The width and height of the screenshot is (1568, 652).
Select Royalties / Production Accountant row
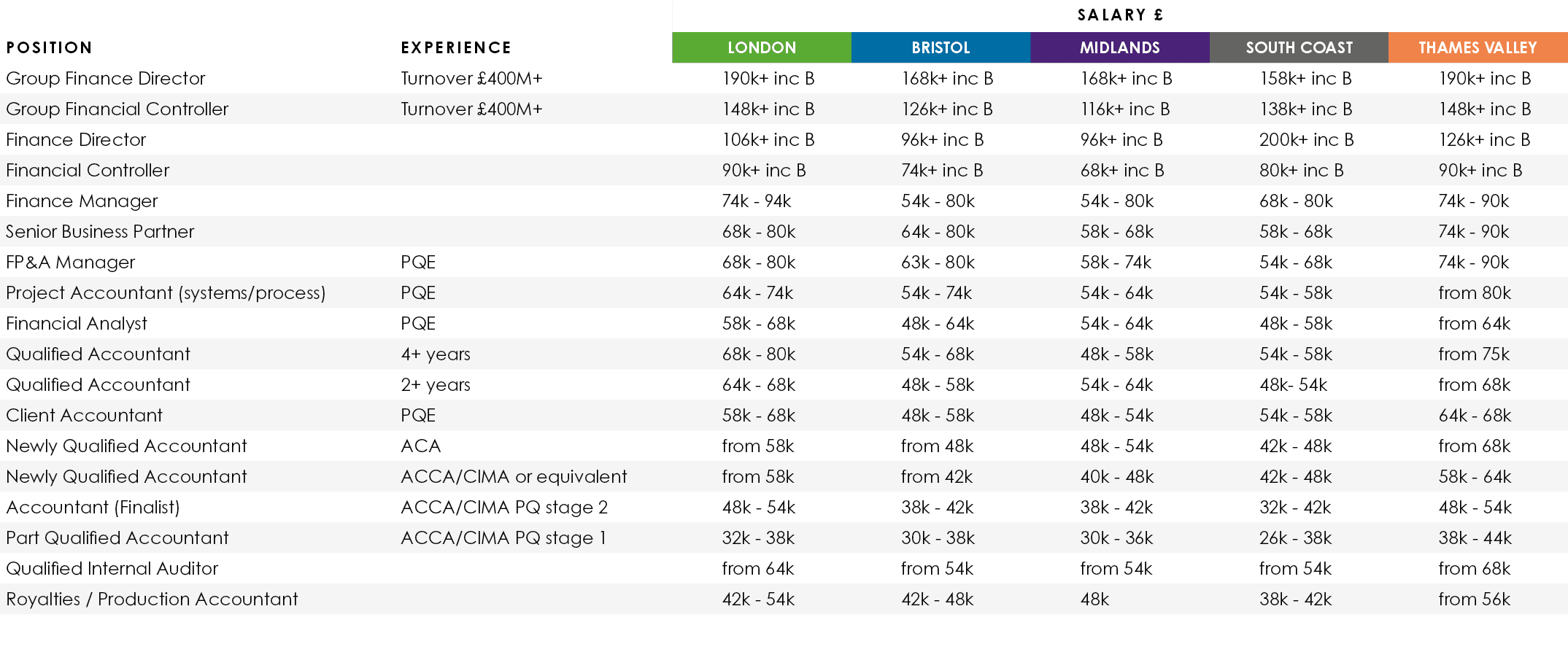click(152, 599)
